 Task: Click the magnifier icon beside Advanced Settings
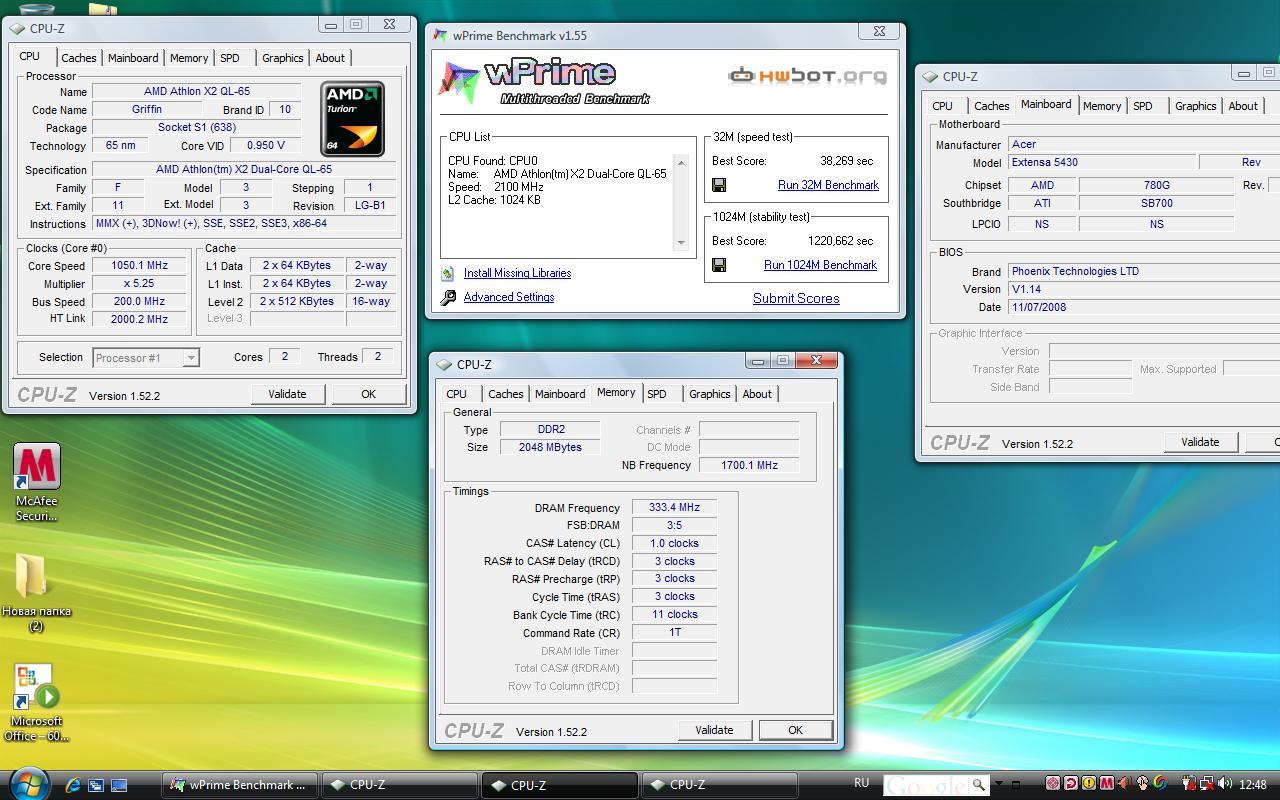click(x=448, y=297)
